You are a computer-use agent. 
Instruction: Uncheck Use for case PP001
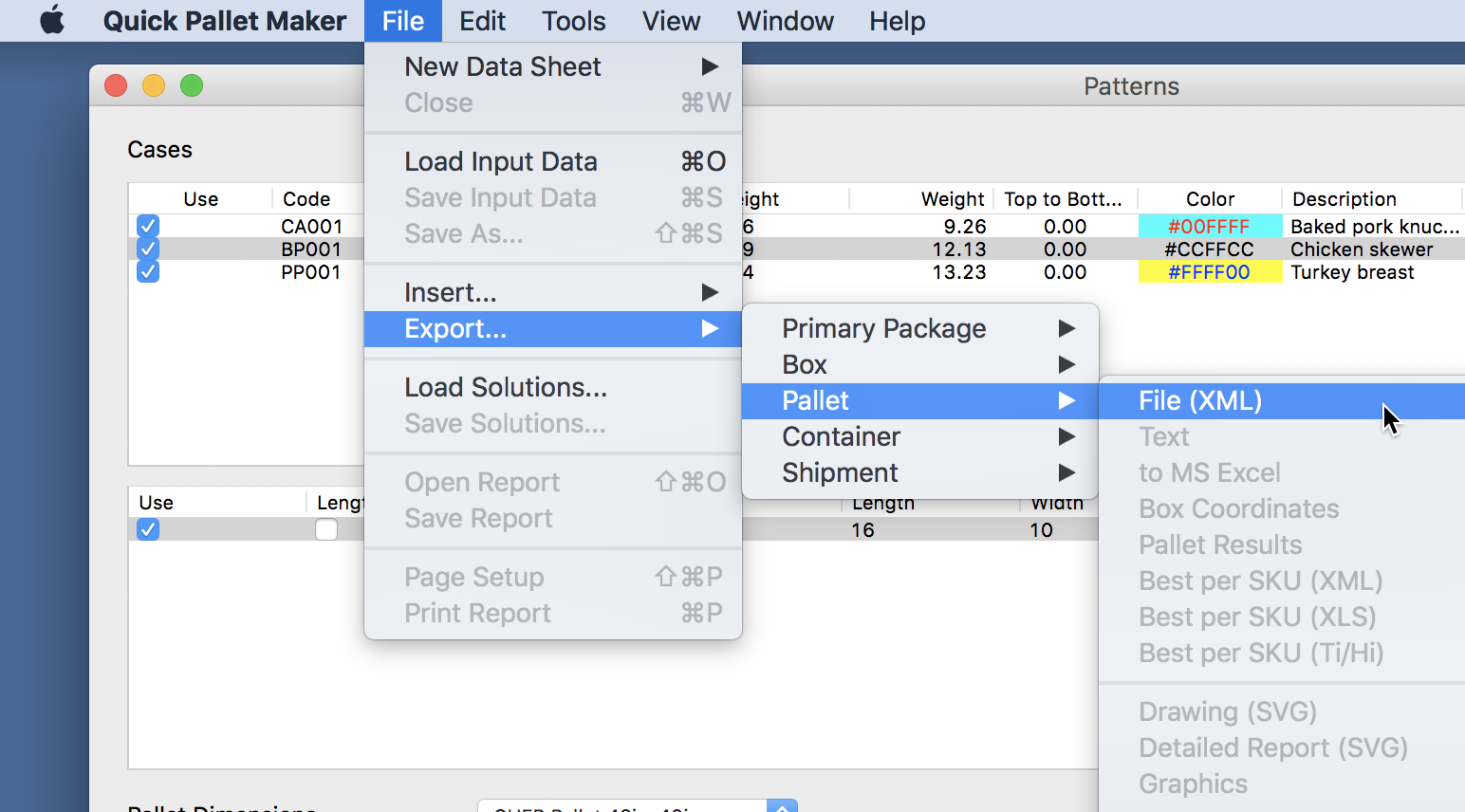[148, 271]
